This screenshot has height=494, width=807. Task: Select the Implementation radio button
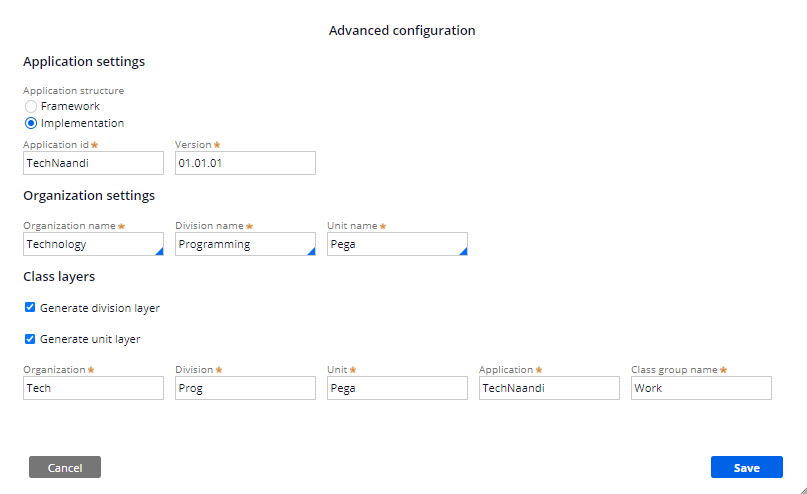[31, 124]
